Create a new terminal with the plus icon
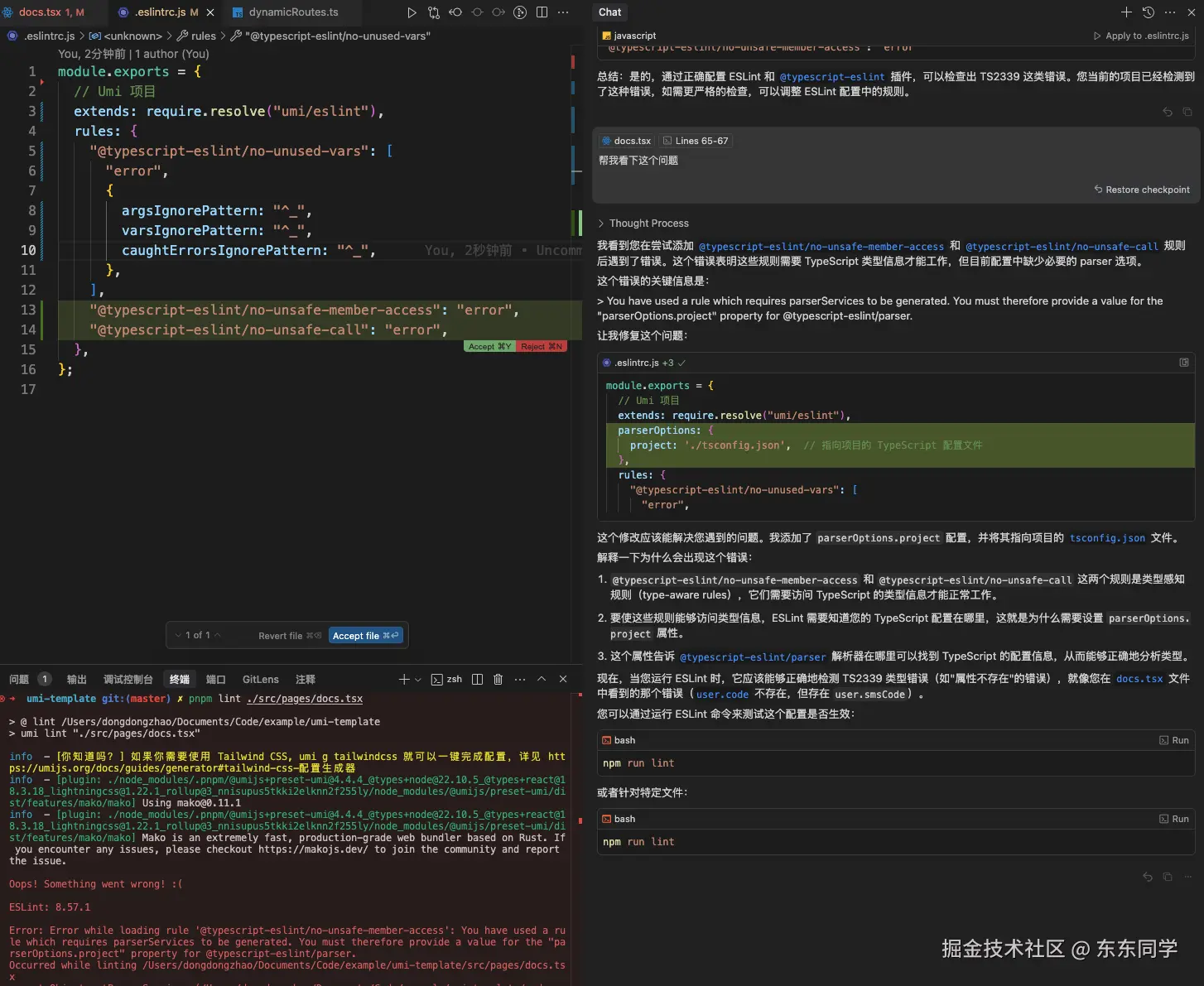 coord(404,679)
